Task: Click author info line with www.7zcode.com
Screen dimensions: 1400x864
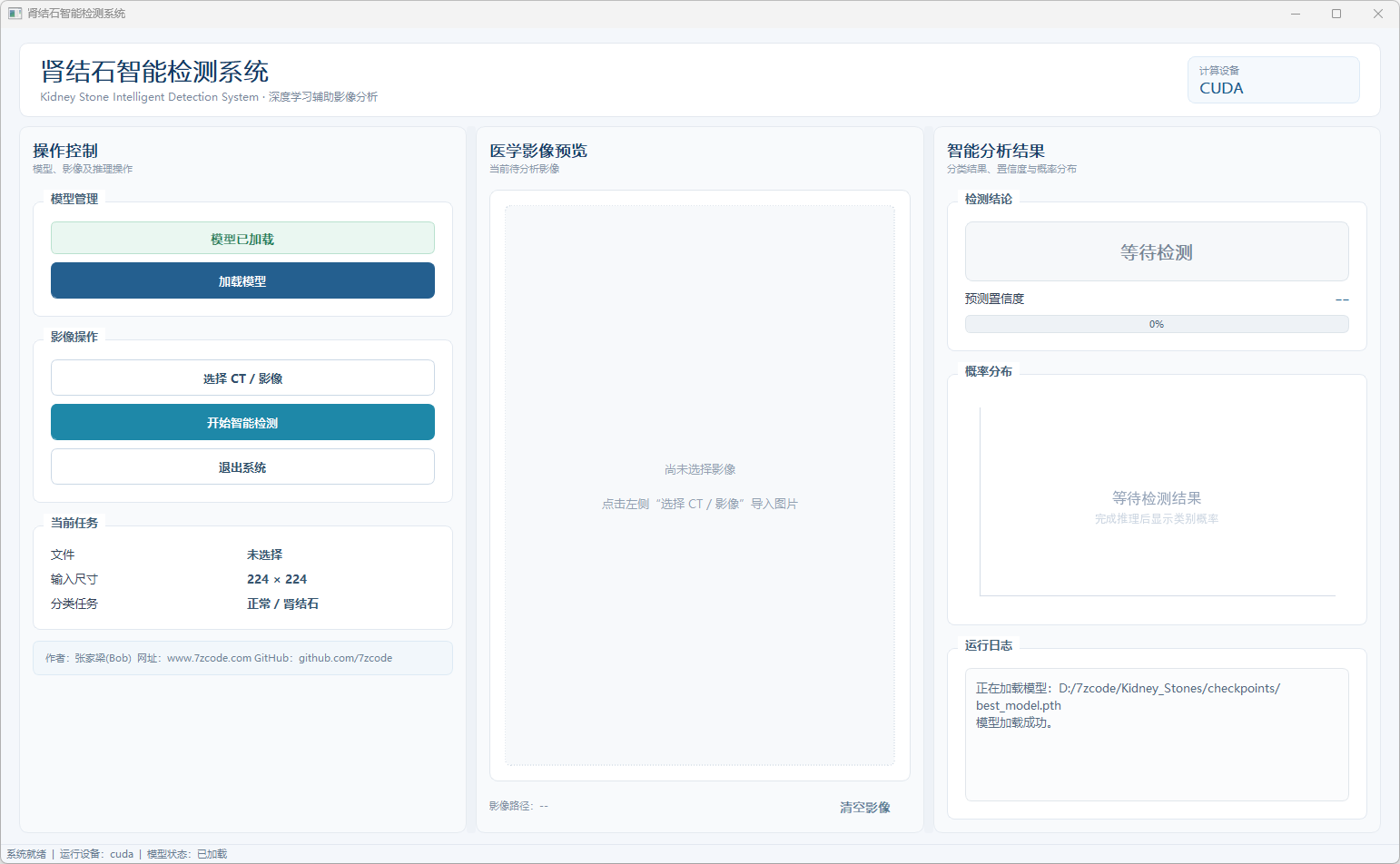Action: (242, 658)
